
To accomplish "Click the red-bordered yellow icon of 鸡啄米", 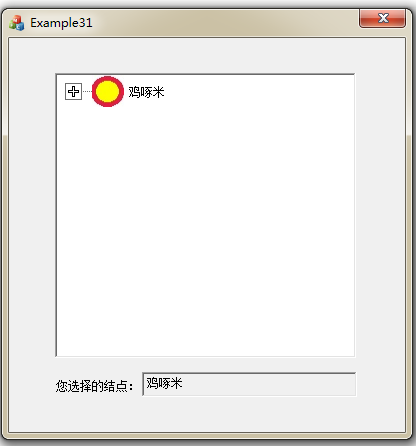I will coord(108,91).
